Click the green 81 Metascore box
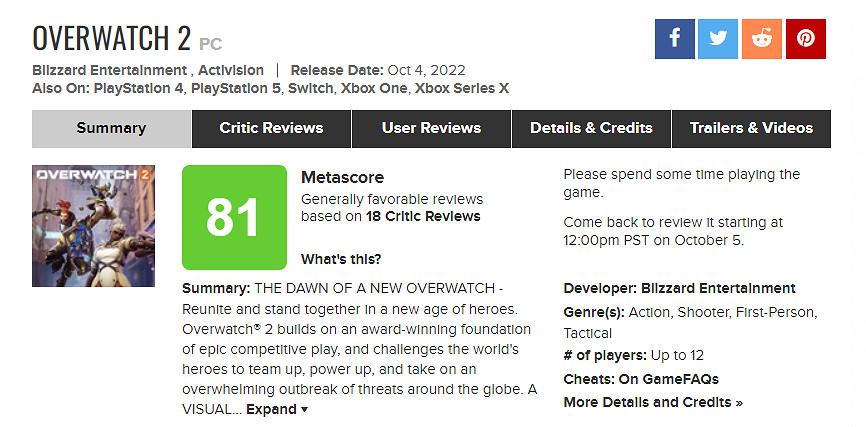The height and width of the screenshot is (427, 866). point(234,217)
